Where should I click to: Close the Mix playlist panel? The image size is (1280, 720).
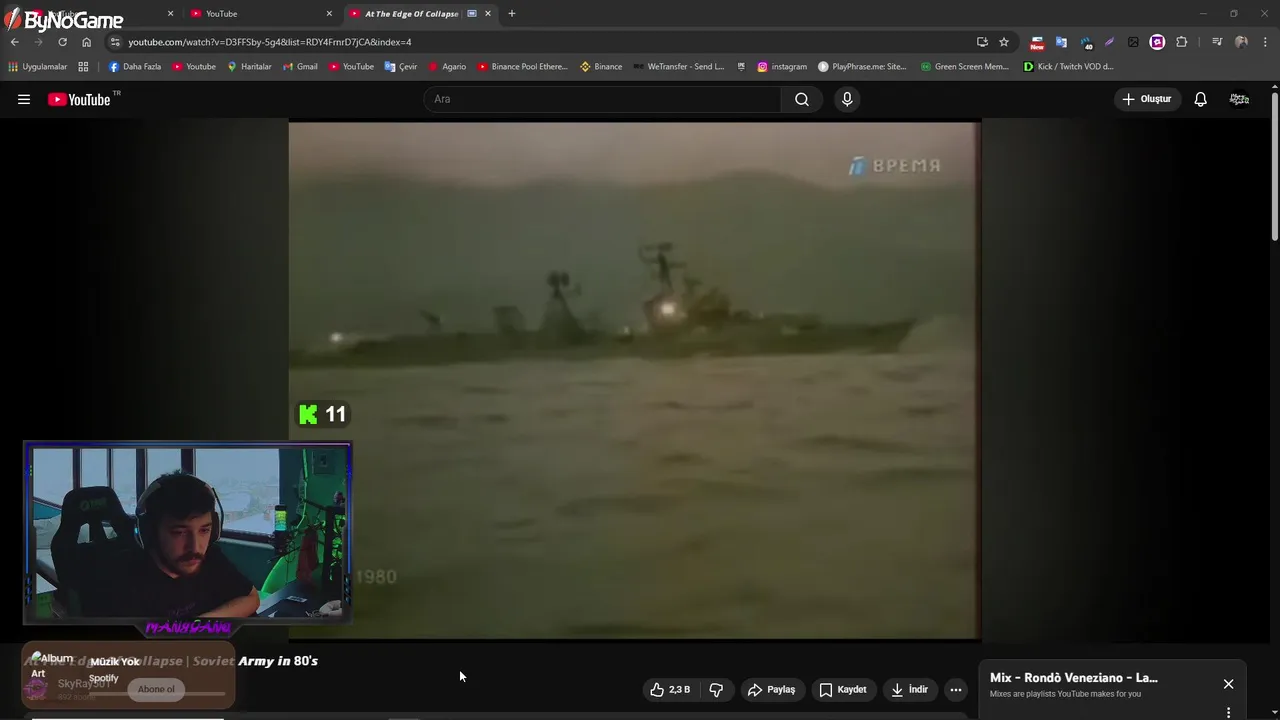[1228, 684]
